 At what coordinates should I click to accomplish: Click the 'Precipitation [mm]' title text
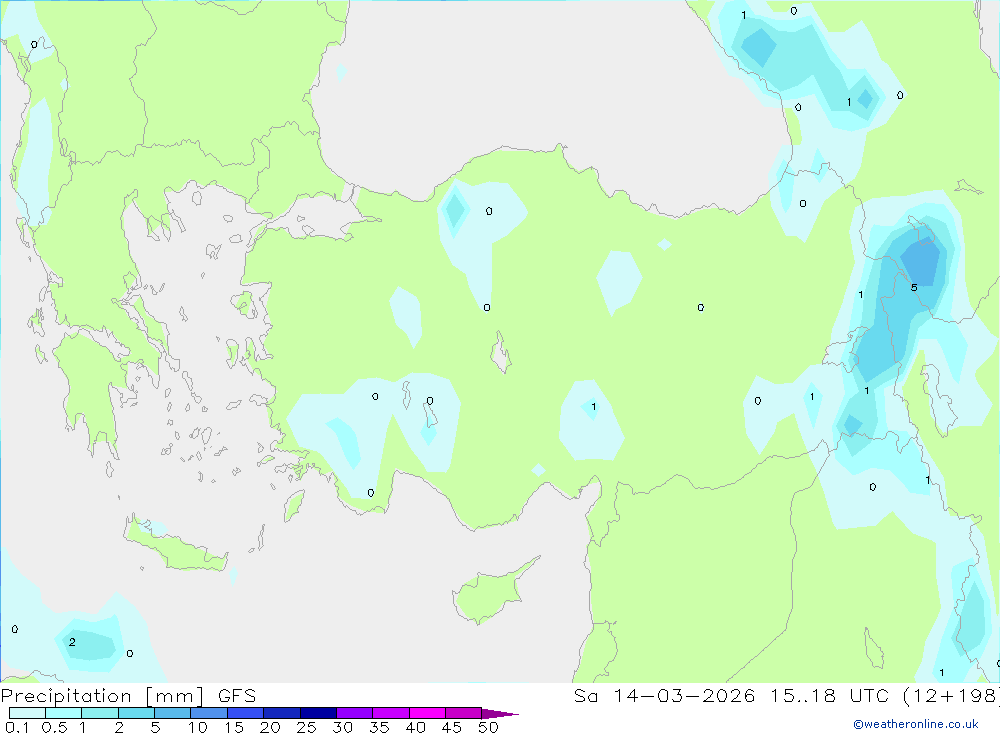[x=102, y=696]
